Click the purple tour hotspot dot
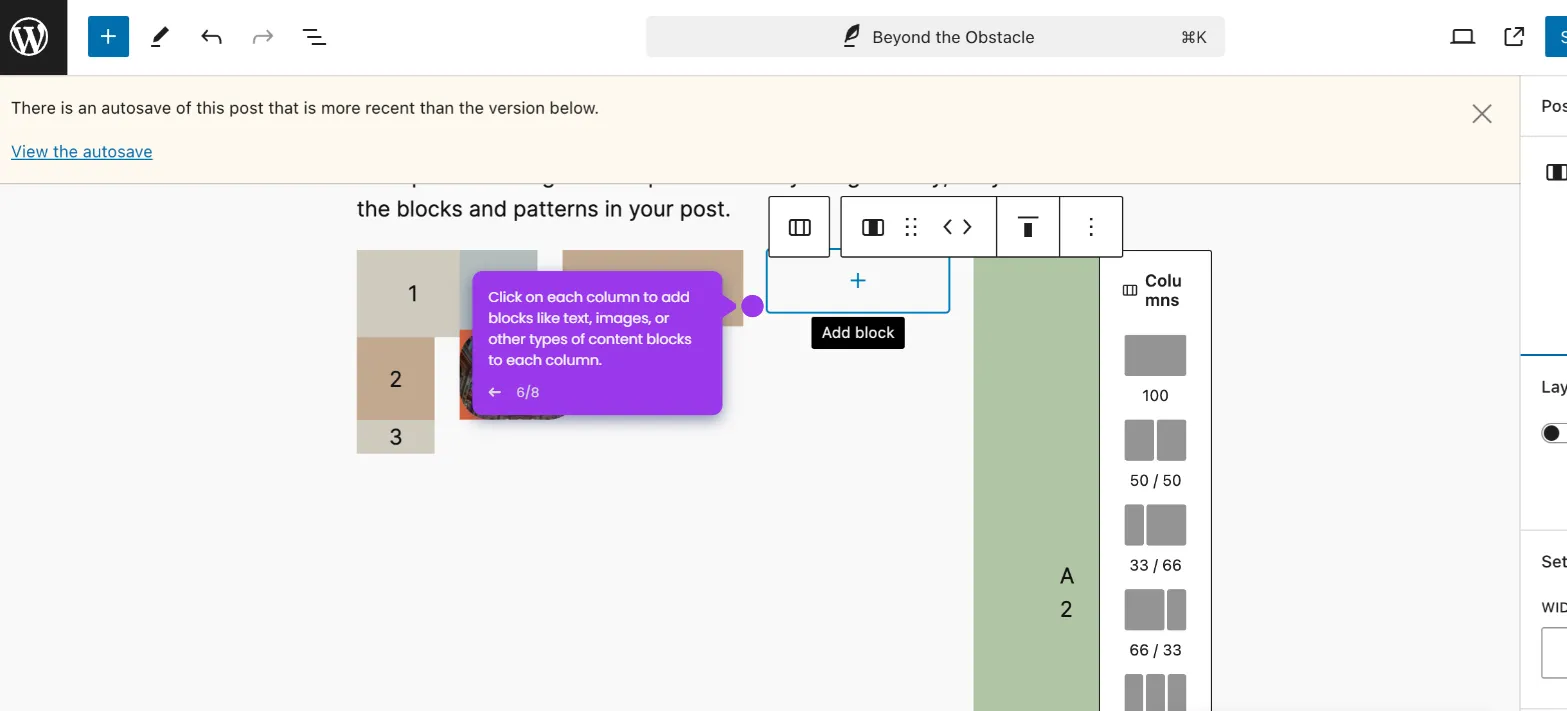 (753, 306)
